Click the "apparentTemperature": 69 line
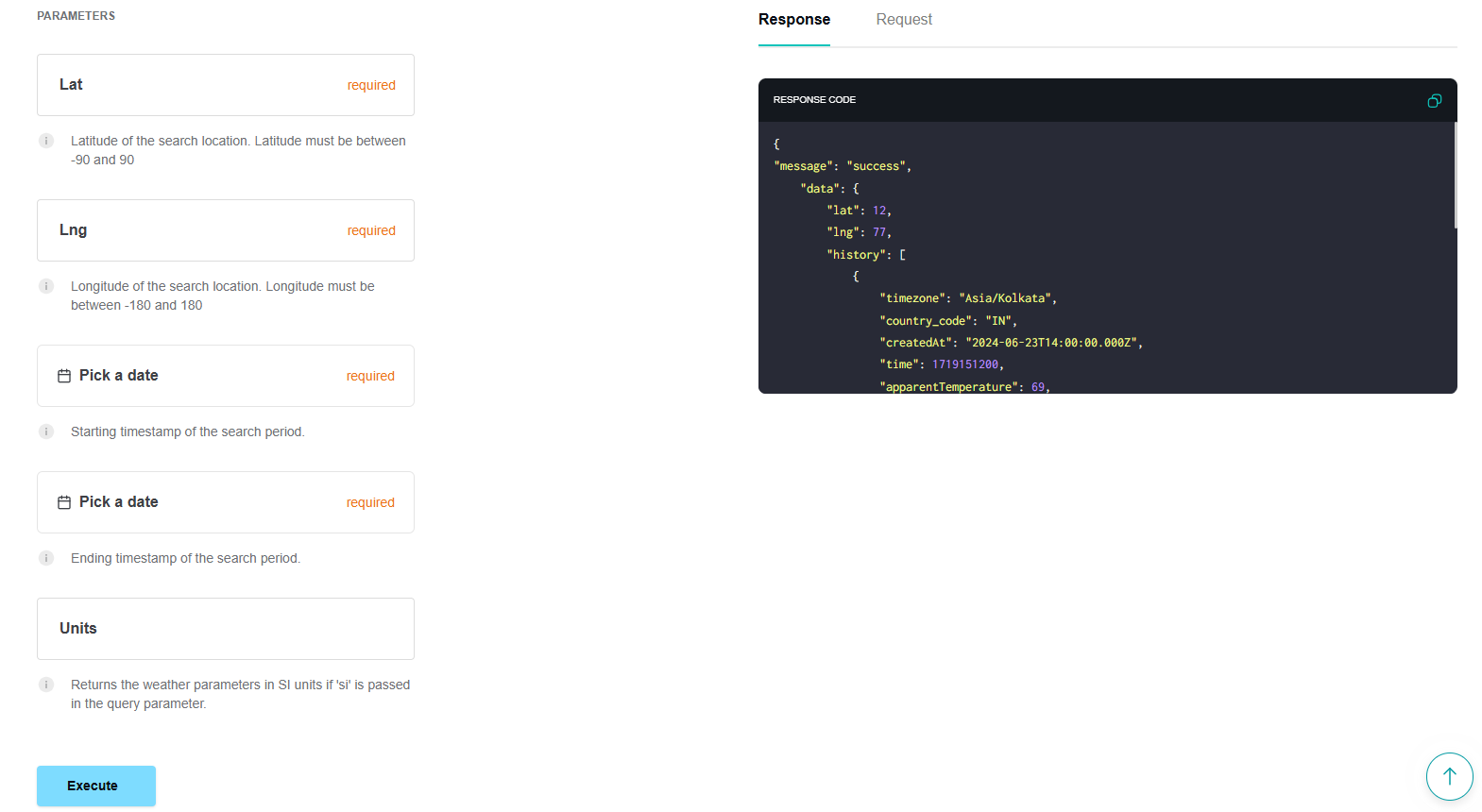 pos(964,387)
